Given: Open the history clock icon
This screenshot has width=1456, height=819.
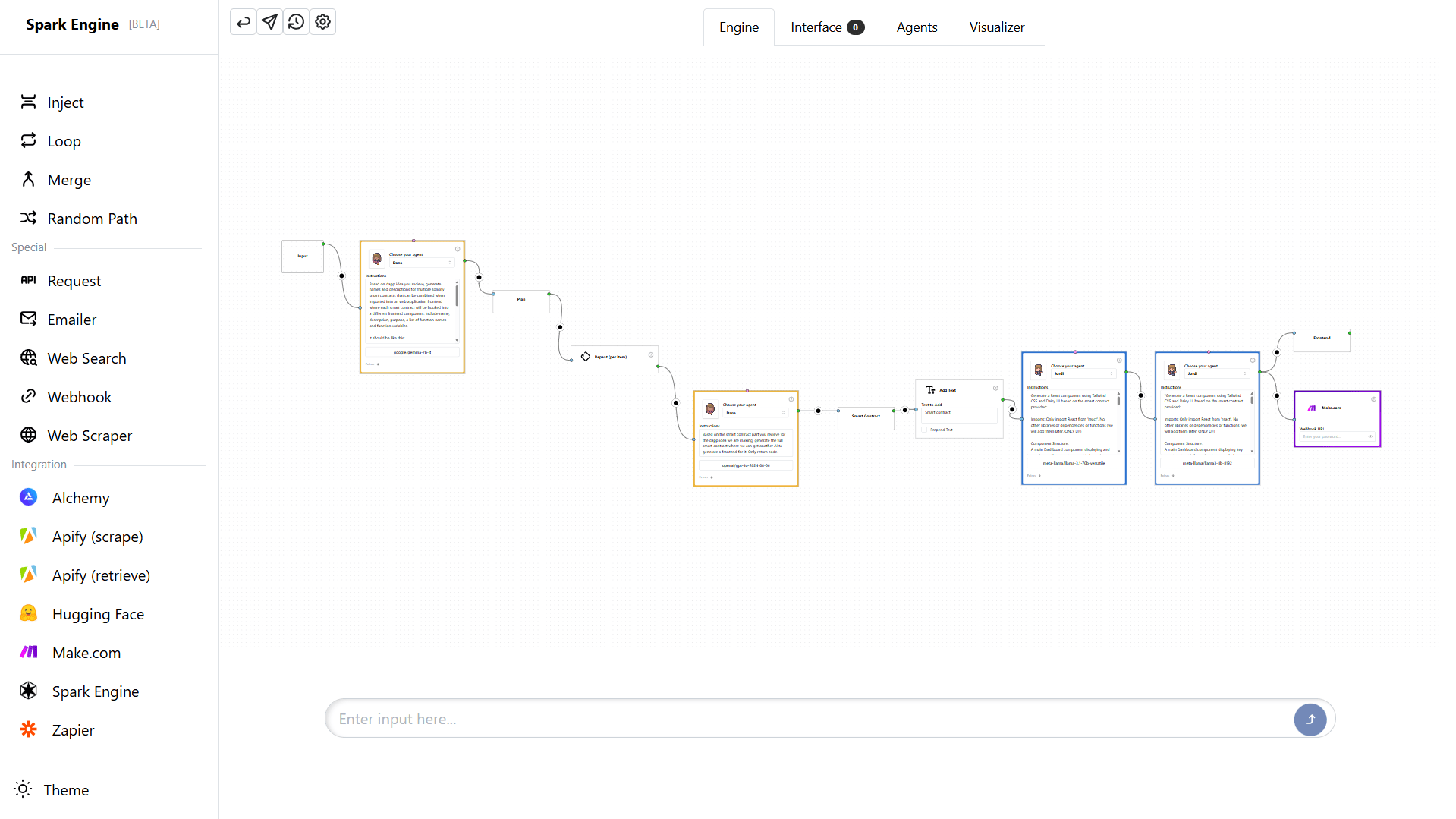Looking at the screenshot, I should coord(296,22).
